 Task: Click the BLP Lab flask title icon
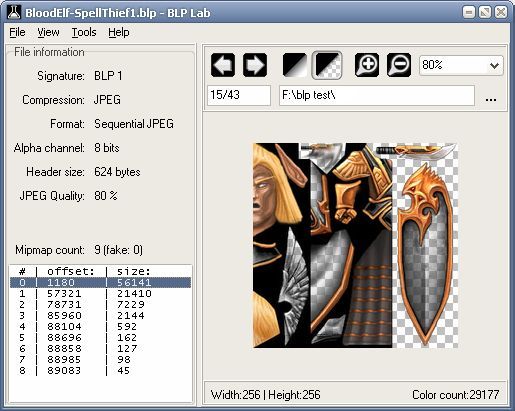14,12
